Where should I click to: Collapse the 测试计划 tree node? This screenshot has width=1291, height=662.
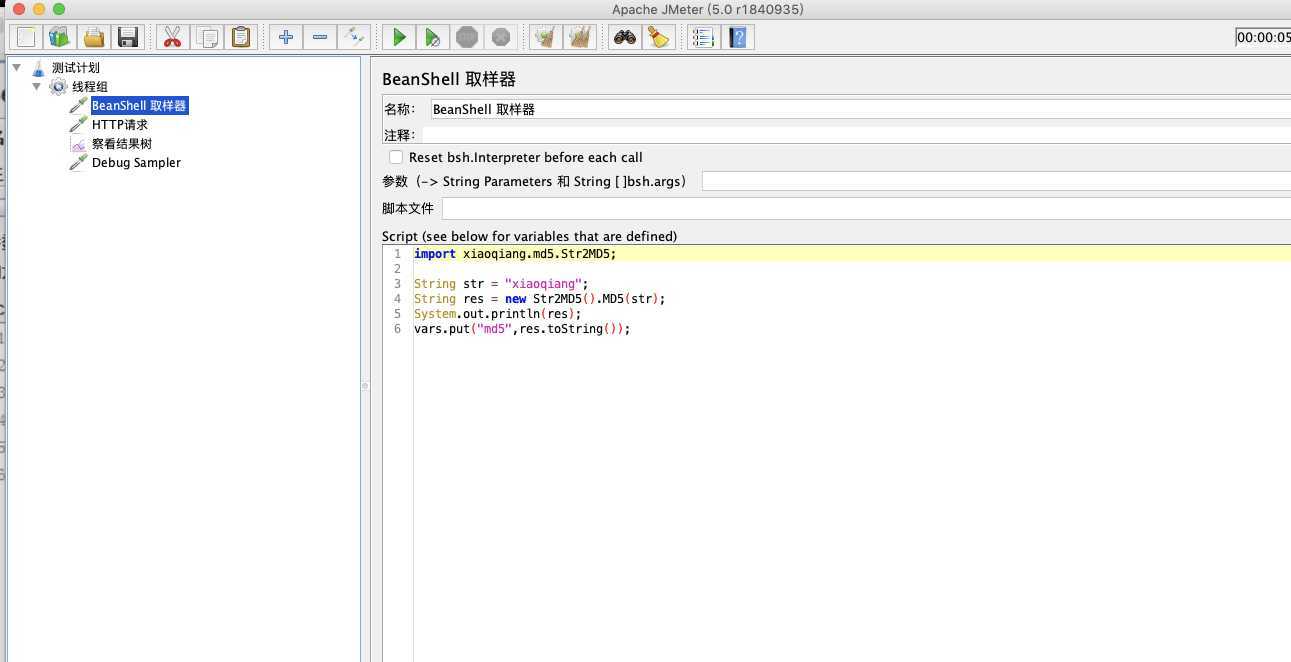point(17,68)
